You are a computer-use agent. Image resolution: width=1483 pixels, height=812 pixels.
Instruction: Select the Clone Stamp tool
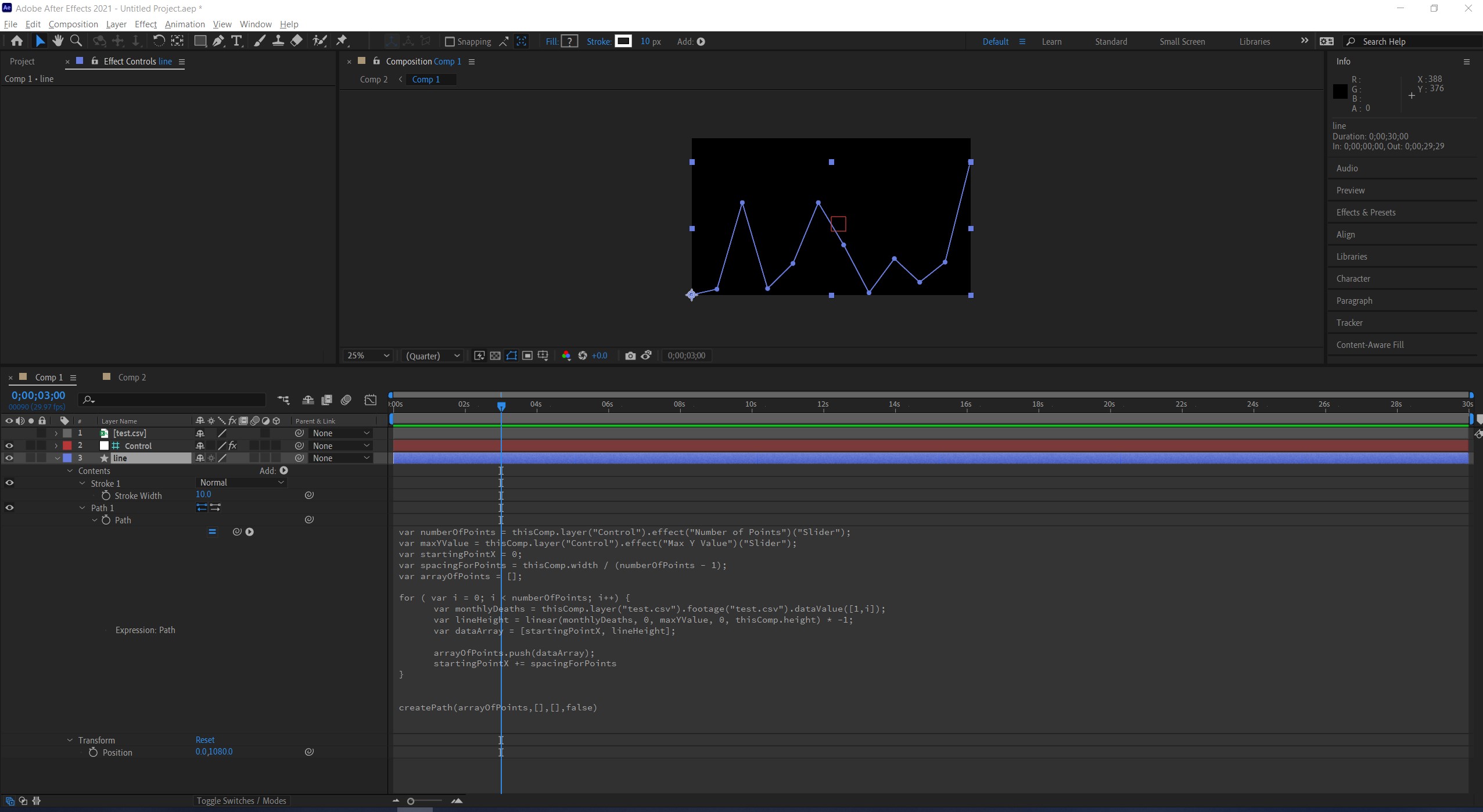tap(278, 41)
